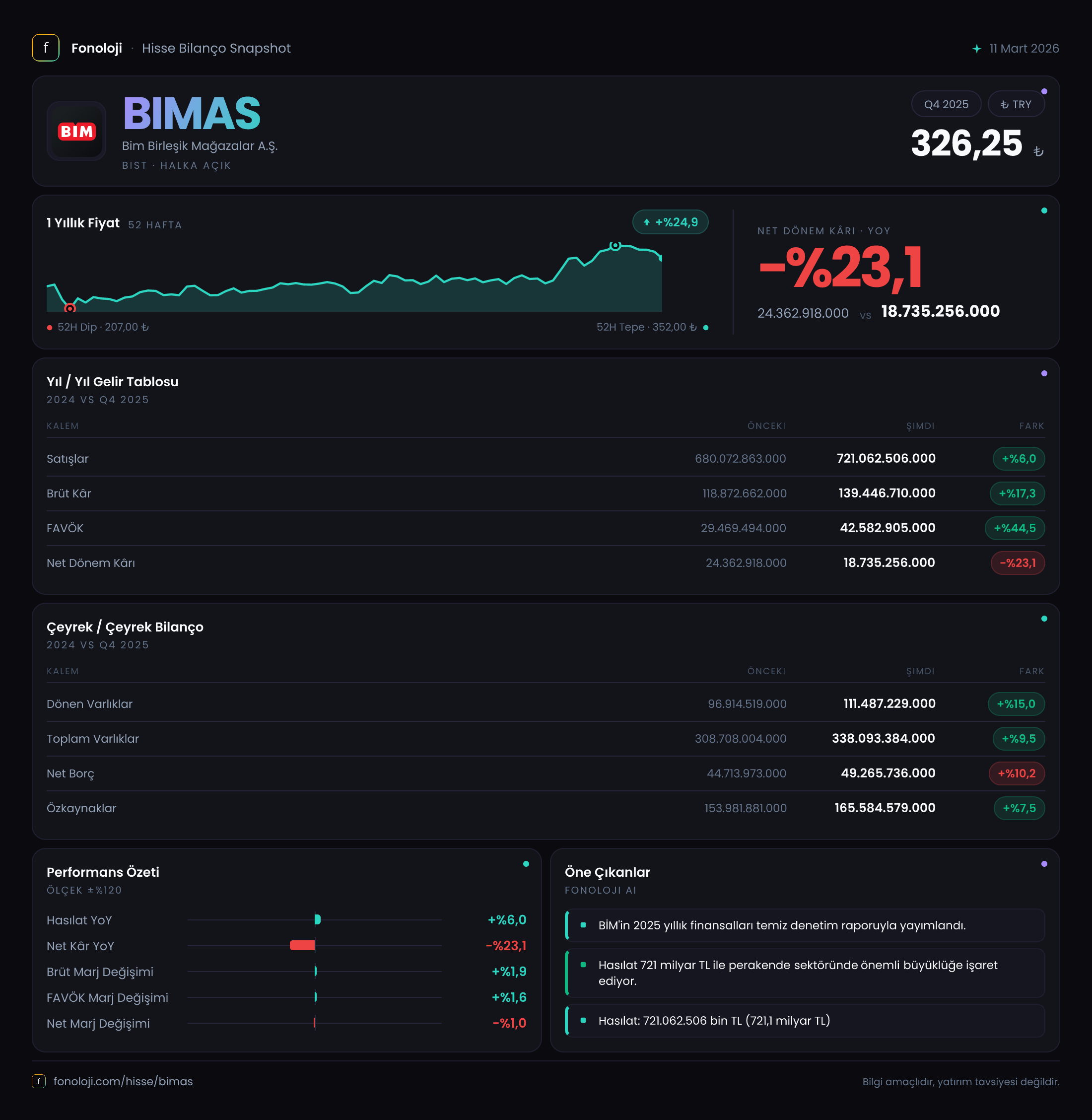Click the share price 326,25
The image size is (1092, 1120).
[x=966, y=143]
